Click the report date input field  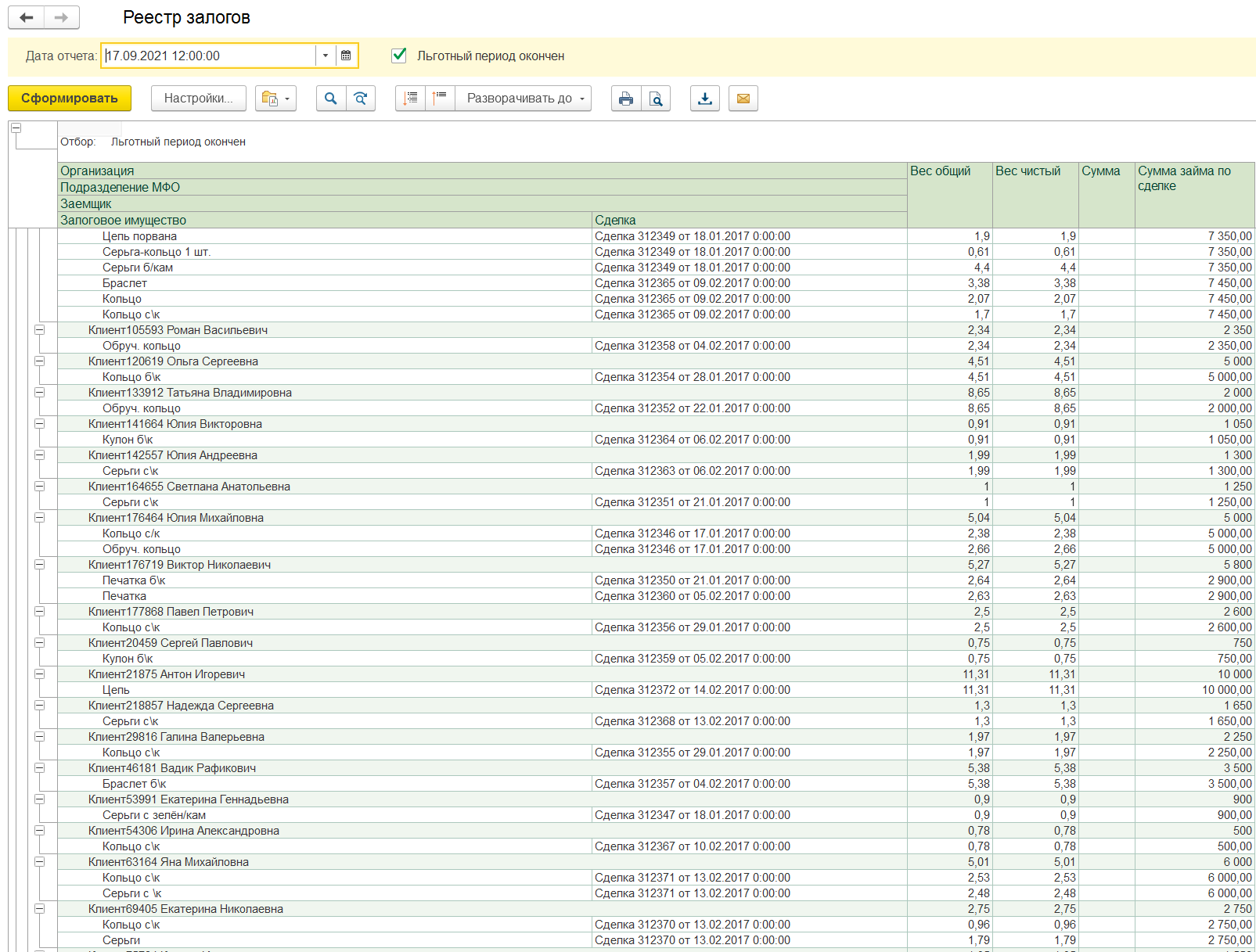[x=209, y=56]
